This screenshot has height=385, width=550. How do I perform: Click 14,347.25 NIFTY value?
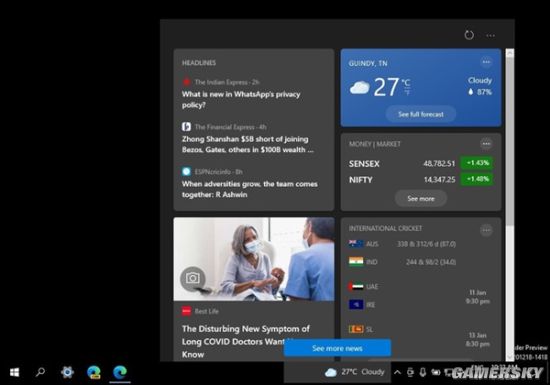coord(439,180)
